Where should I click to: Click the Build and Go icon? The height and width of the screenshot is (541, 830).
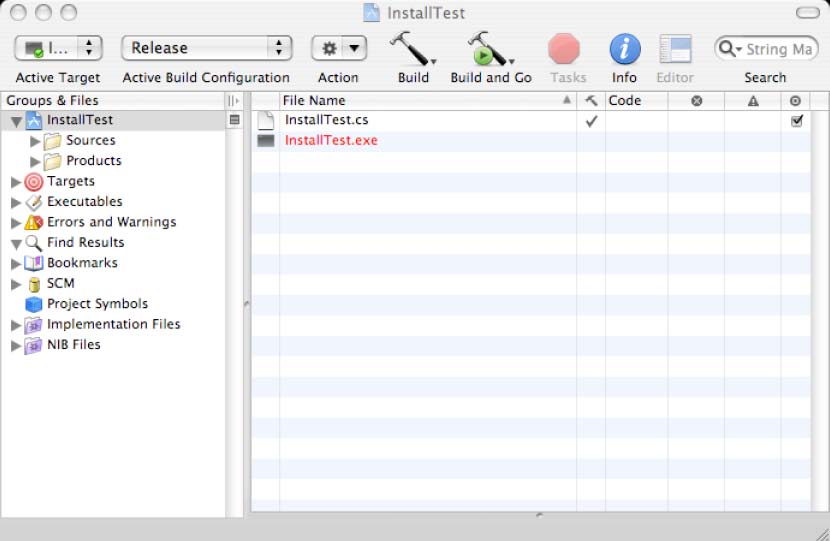pos(490,48)
